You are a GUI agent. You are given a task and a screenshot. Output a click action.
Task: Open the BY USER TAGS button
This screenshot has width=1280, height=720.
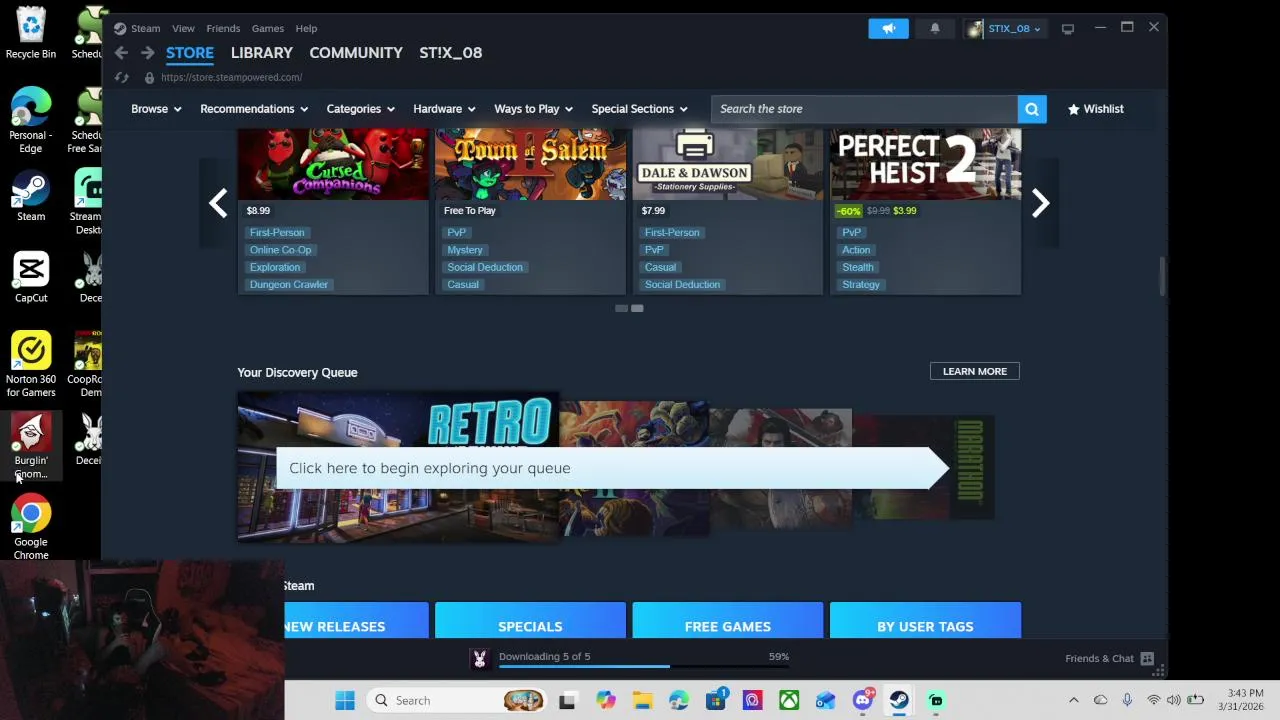pyautogui.click(x=925, y=620)
